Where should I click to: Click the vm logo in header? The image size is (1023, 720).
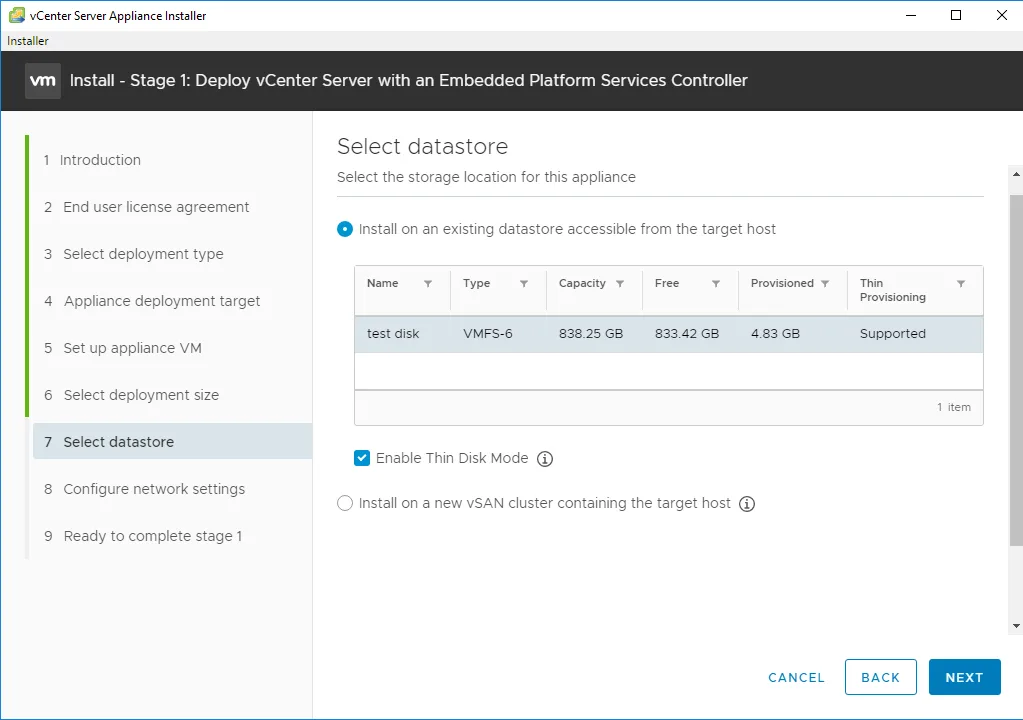click(43, 81)
